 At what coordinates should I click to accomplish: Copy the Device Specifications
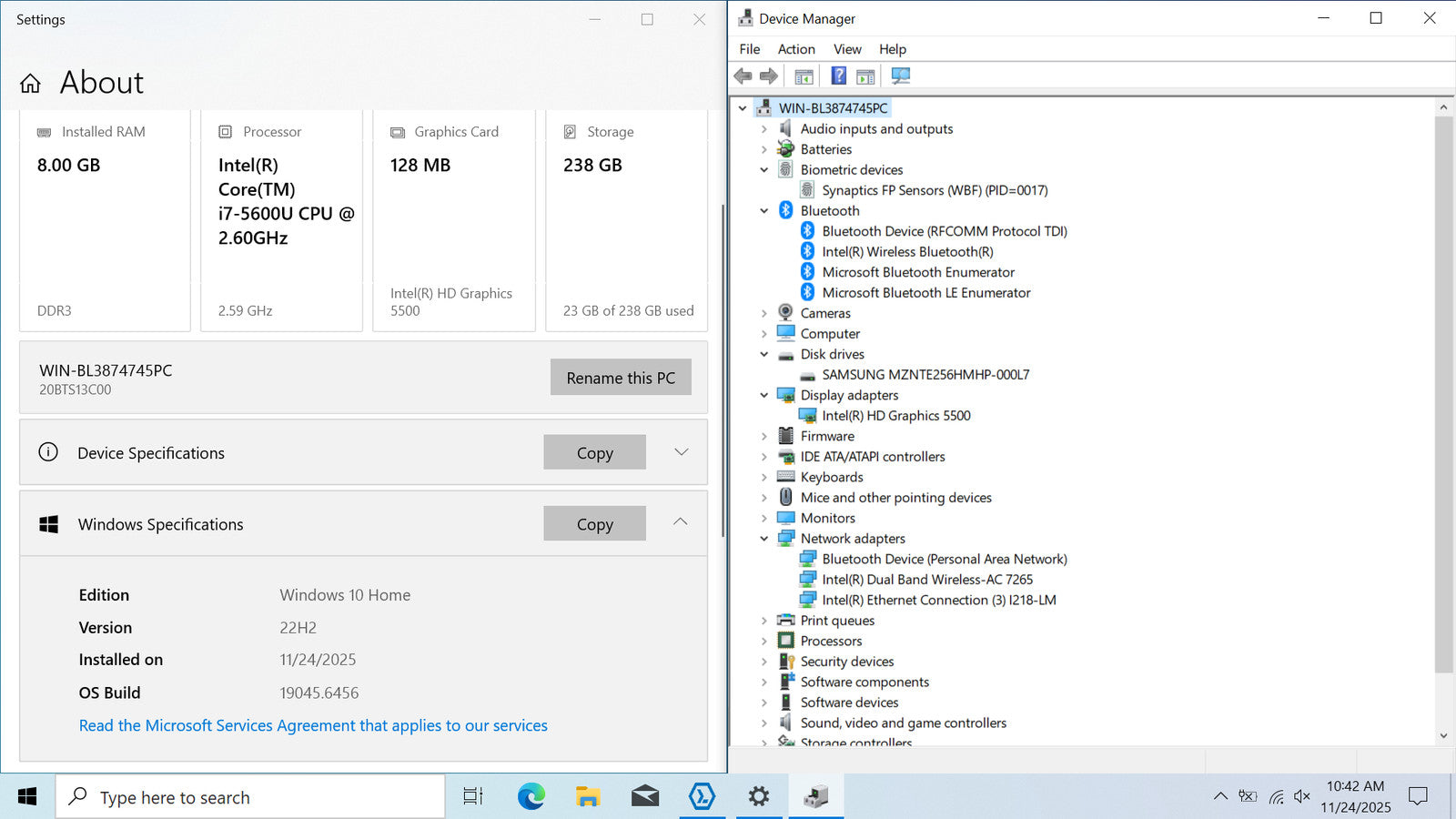[595, 452]
